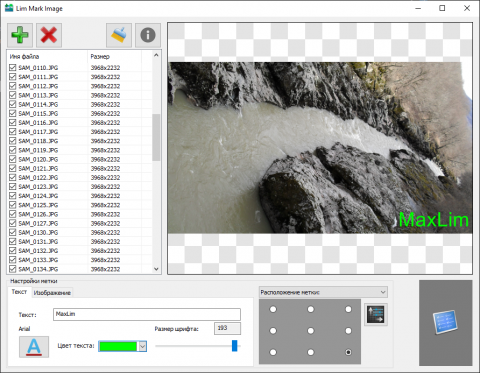Open the info about icon
The height and width of the screenshot is (373, 480).
point(148,35)
